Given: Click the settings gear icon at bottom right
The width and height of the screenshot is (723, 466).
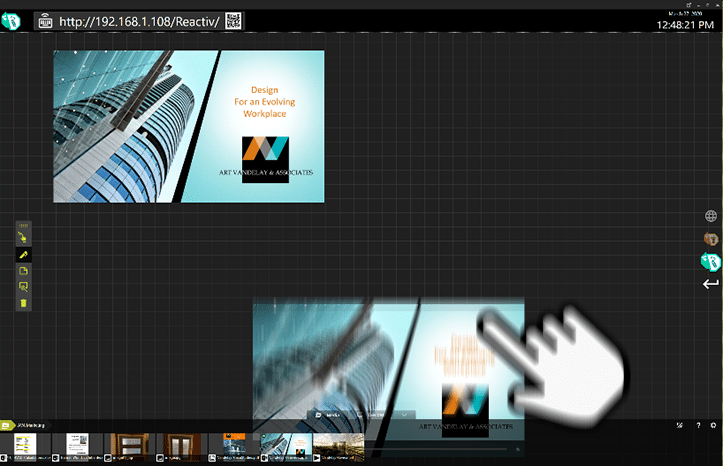Looking at the screenshot, I should [x=713, y=425].
